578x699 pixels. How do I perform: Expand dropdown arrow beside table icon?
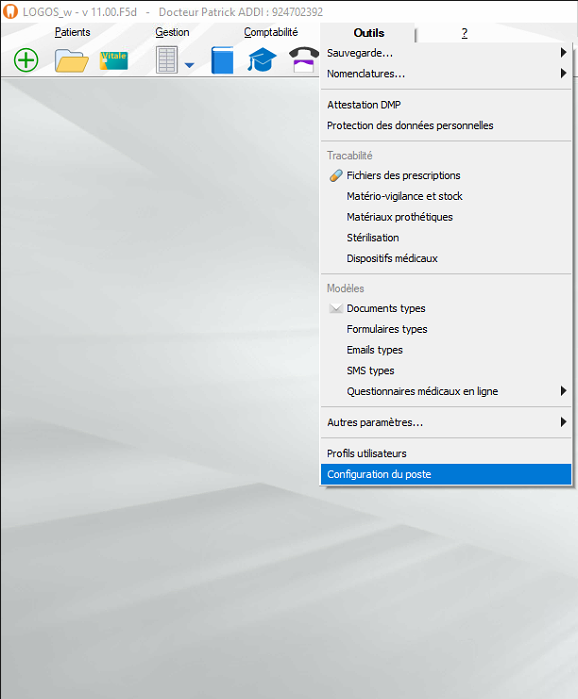(189, 65)
